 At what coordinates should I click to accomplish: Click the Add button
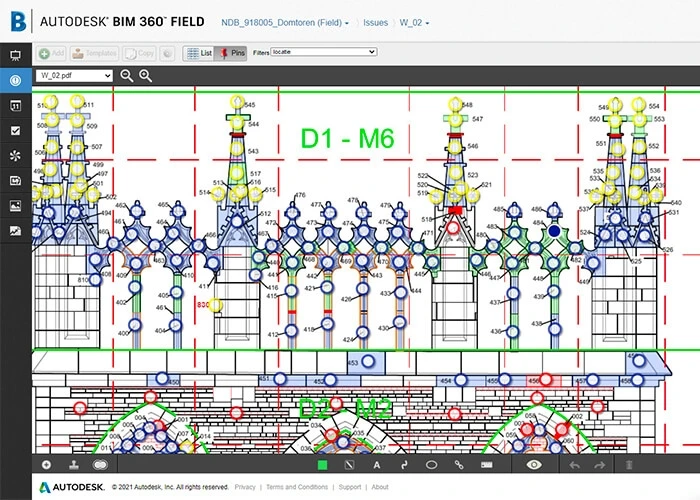pos(51,54)
